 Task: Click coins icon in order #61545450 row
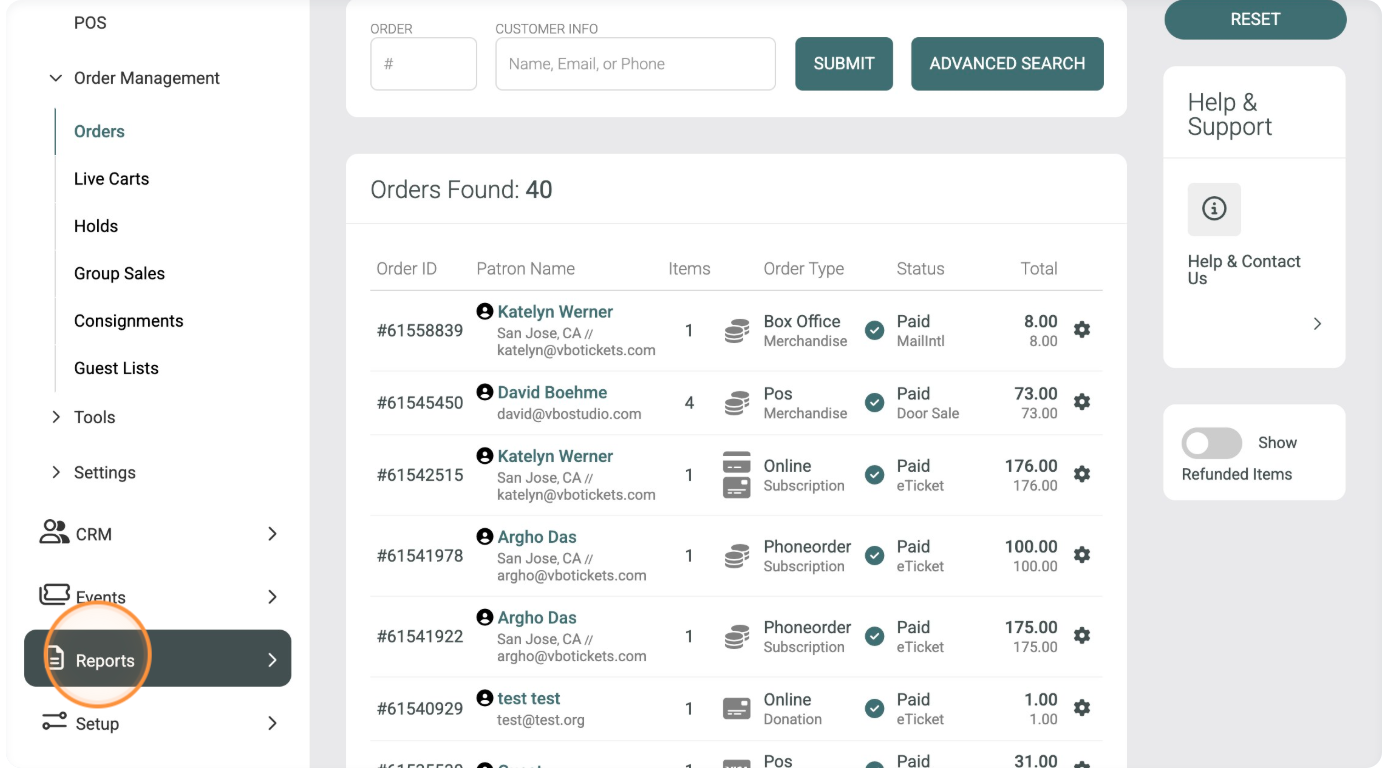pyautogui.click(x=737, y=403)
